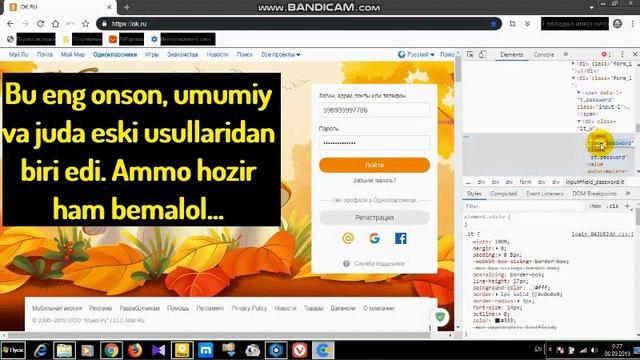Screen dimensions: 640x360
Task: Open the Computed pane tab
Action: [x=504, y=193]
